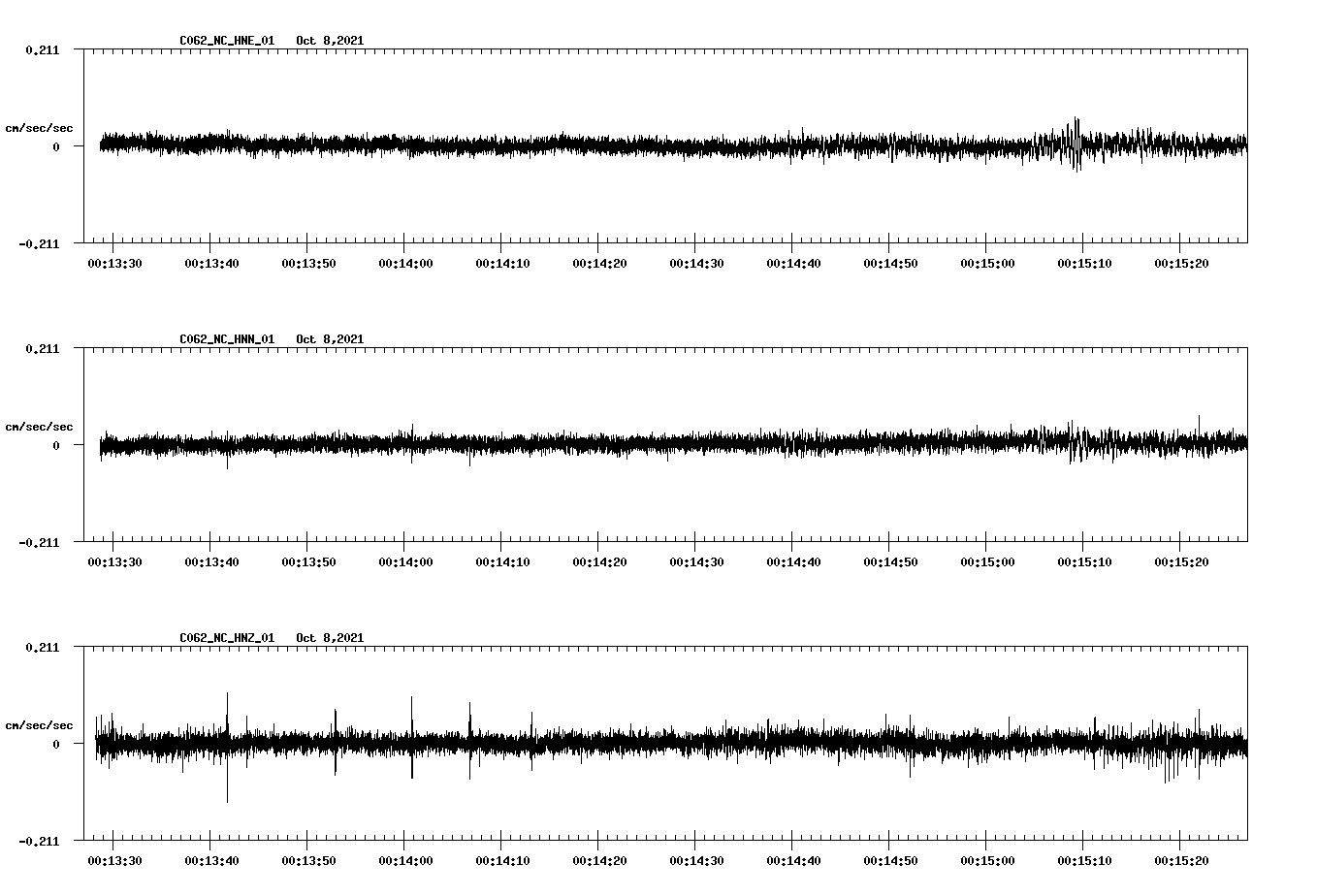Pick time label 00:13:40 under HNN plot
Screen dimensions: 1317x896
(x=211, y=562)
